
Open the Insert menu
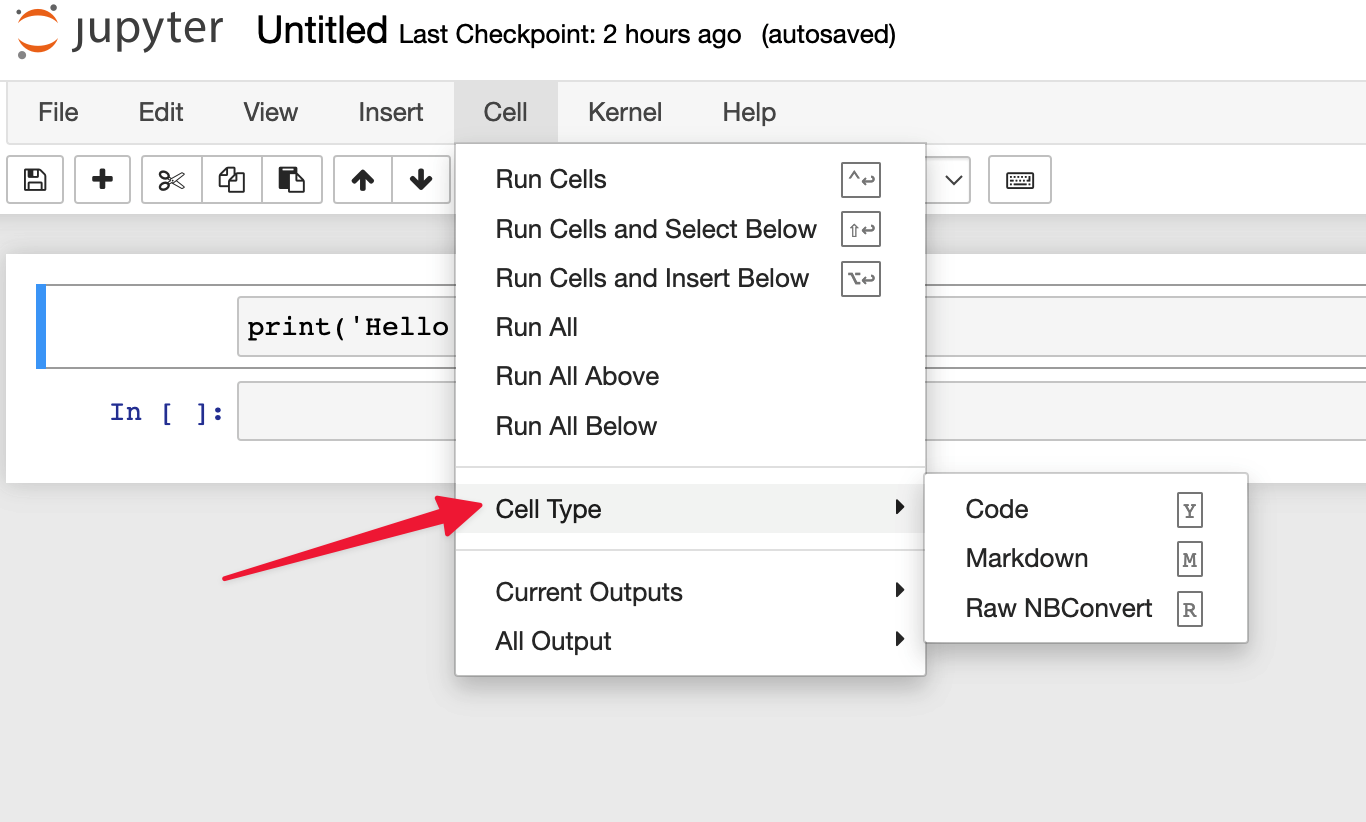pos(391,112)
